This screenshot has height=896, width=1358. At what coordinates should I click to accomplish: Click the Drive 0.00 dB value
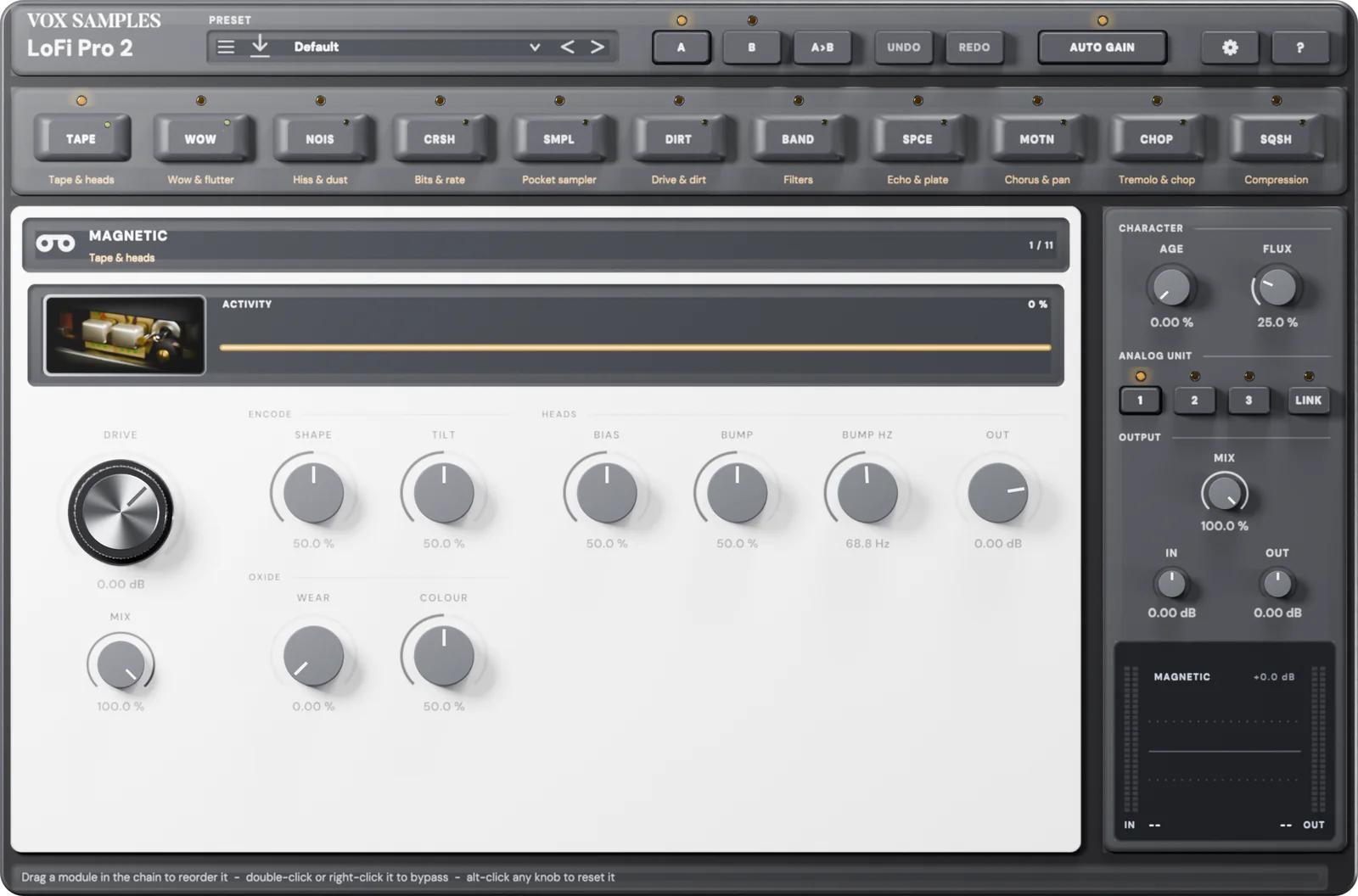(121, 584)
